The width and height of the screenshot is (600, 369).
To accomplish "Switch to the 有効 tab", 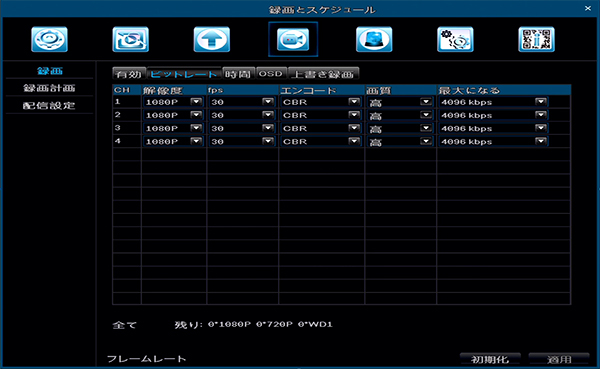I will pyautogui.click(x=129, y=74).
